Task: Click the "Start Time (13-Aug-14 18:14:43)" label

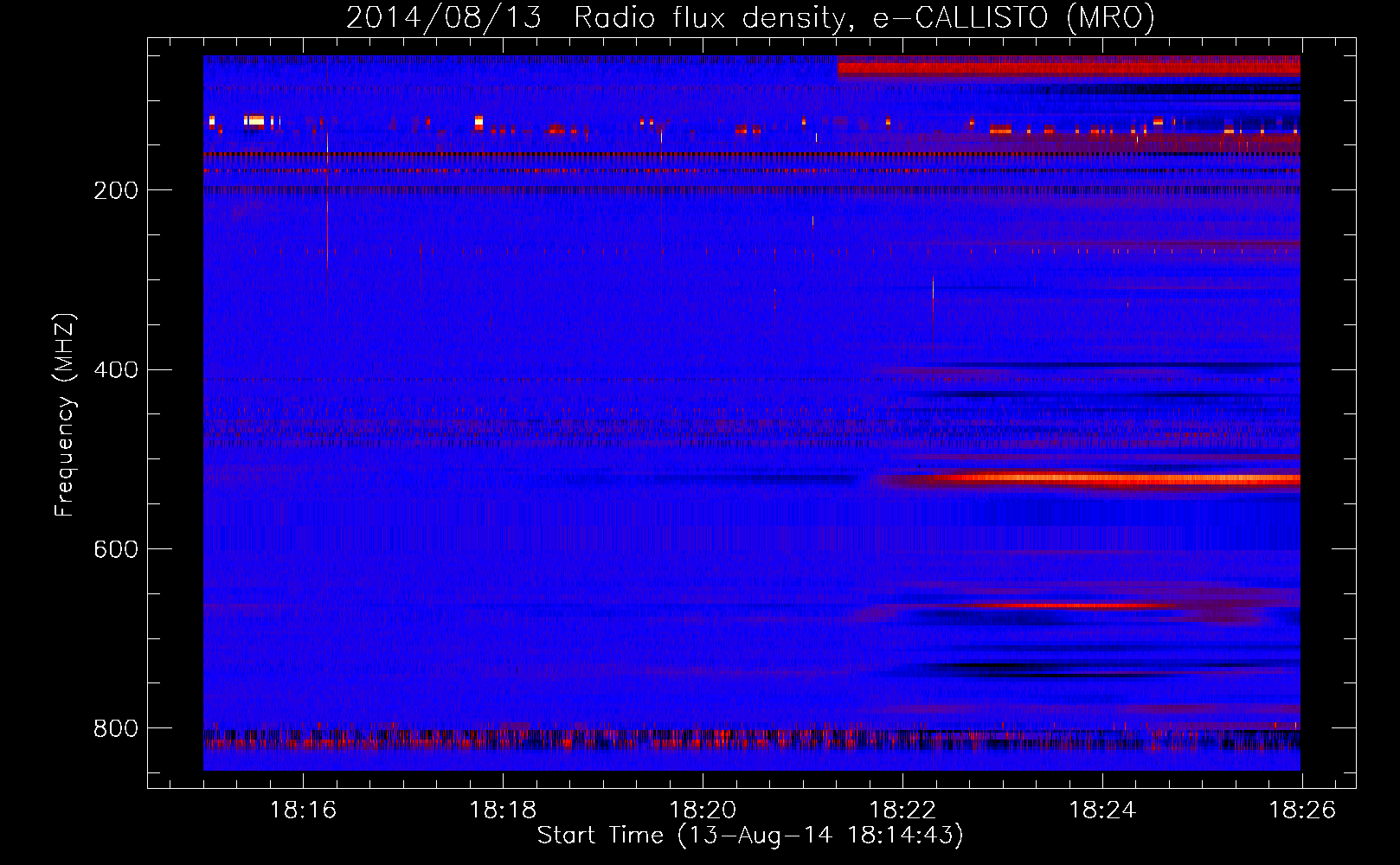Action: (x=750, y=836)
